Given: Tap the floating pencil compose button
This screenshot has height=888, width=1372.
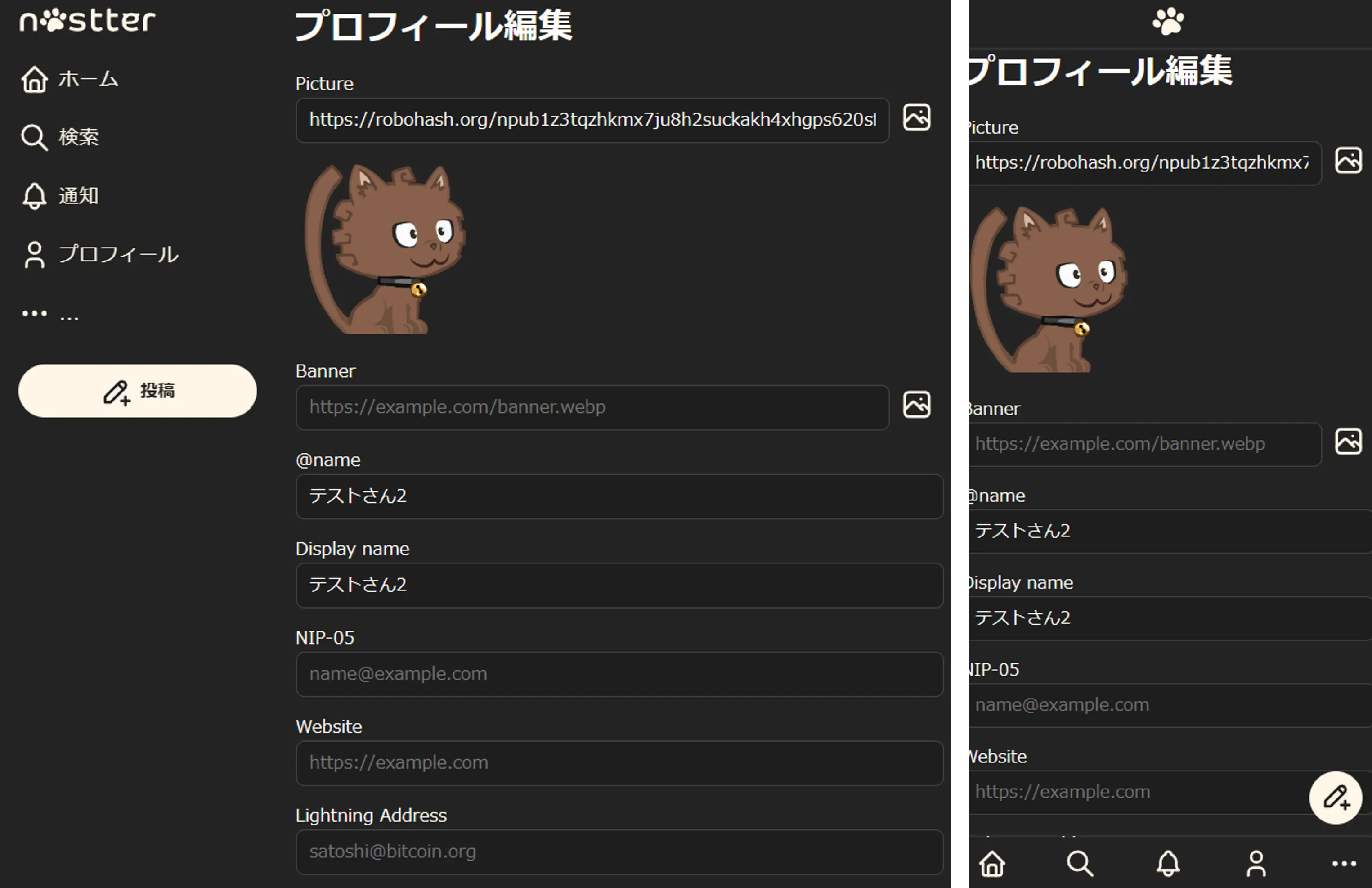Looking at the screenshot, I should click(x=1336, y=798).
